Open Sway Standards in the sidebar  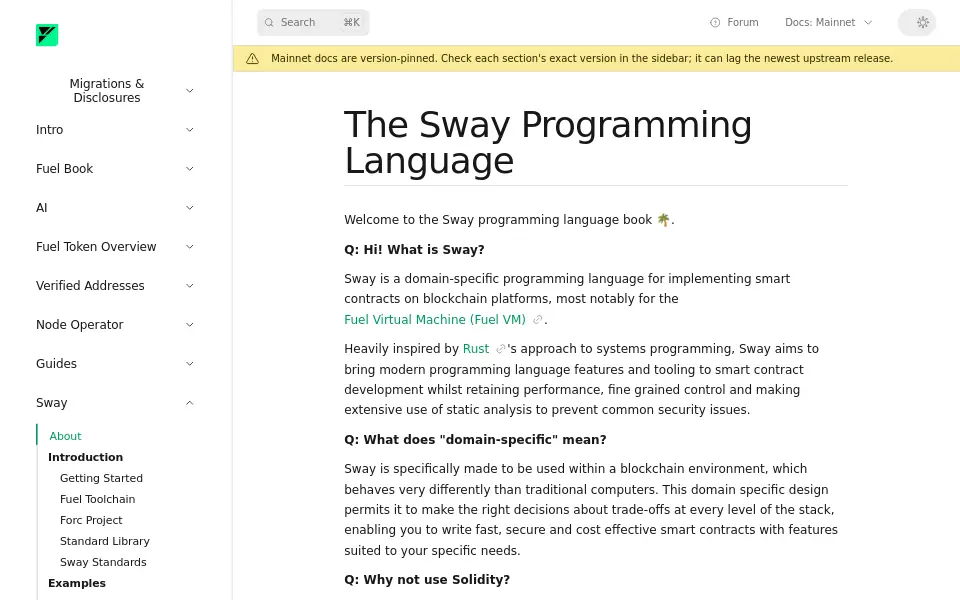[x=103, y=562]
